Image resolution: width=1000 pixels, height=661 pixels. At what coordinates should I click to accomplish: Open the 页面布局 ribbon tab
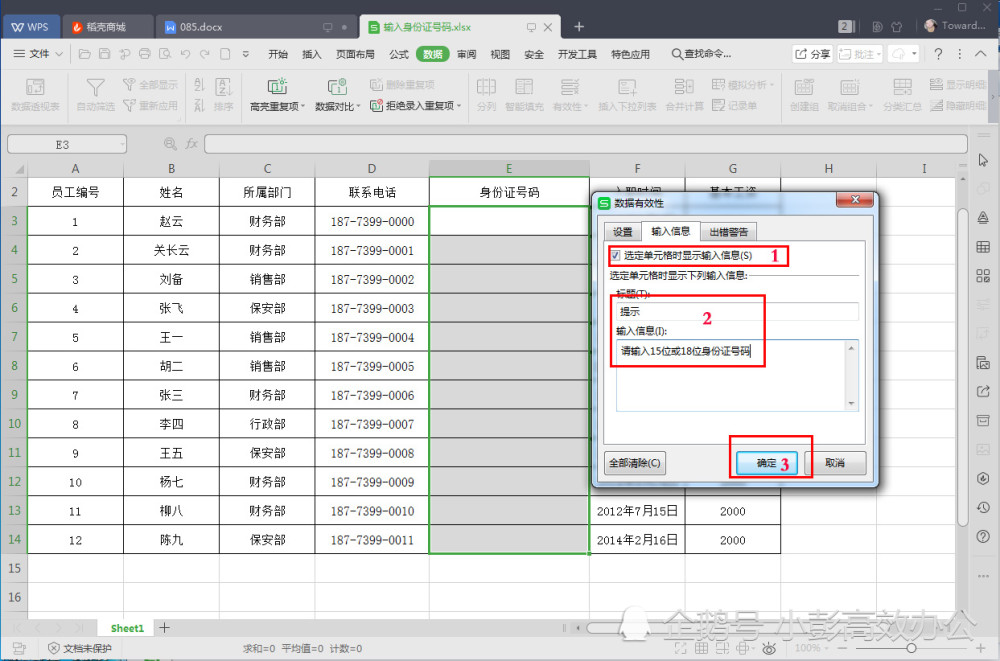(355, 54)
